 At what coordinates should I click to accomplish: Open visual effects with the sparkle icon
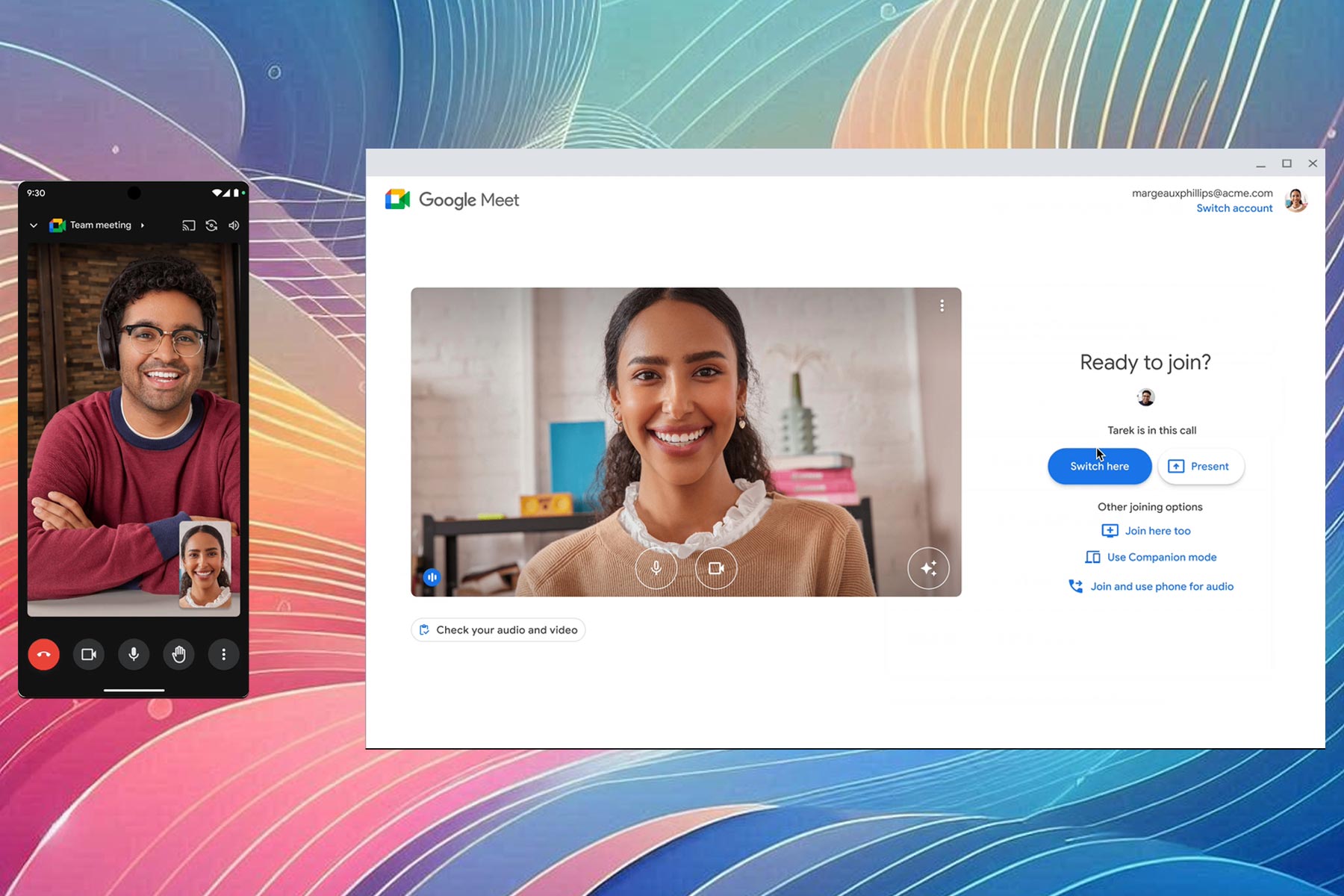click(x=929, y=568)
